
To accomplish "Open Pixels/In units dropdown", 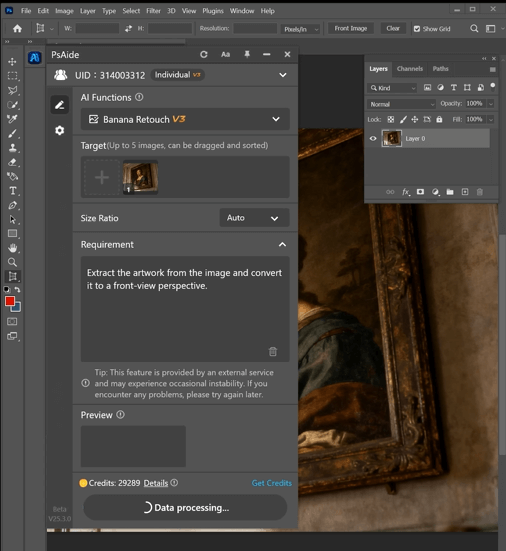I will (x=301, y=29).
